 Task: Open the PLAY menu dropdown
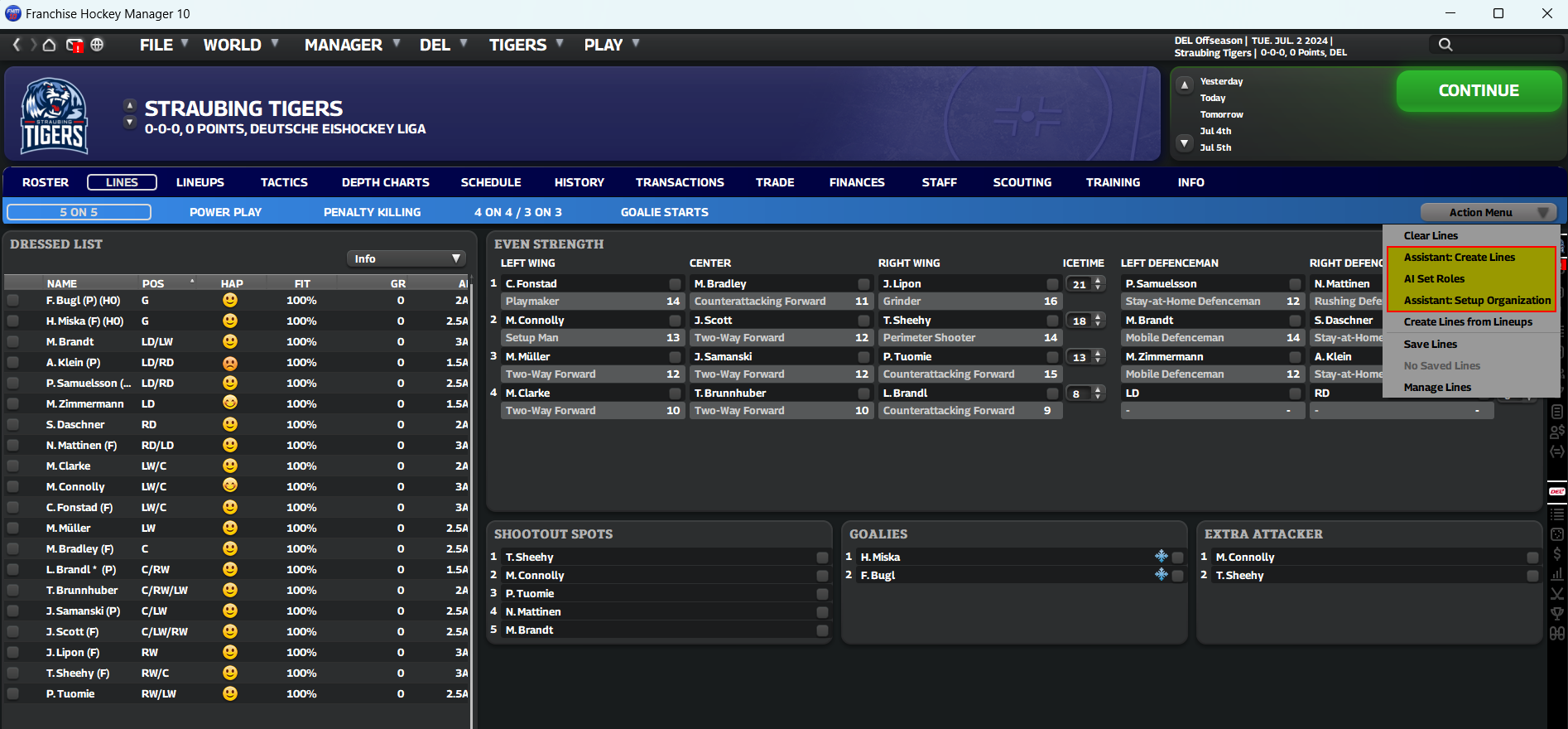(x=612, y=45)
